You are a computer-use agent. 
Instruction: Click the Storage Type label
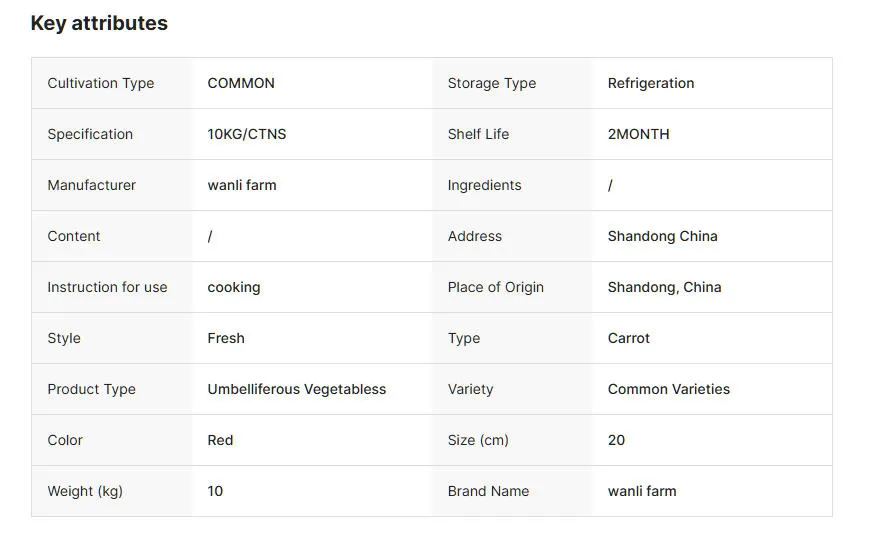click(492, 83)
